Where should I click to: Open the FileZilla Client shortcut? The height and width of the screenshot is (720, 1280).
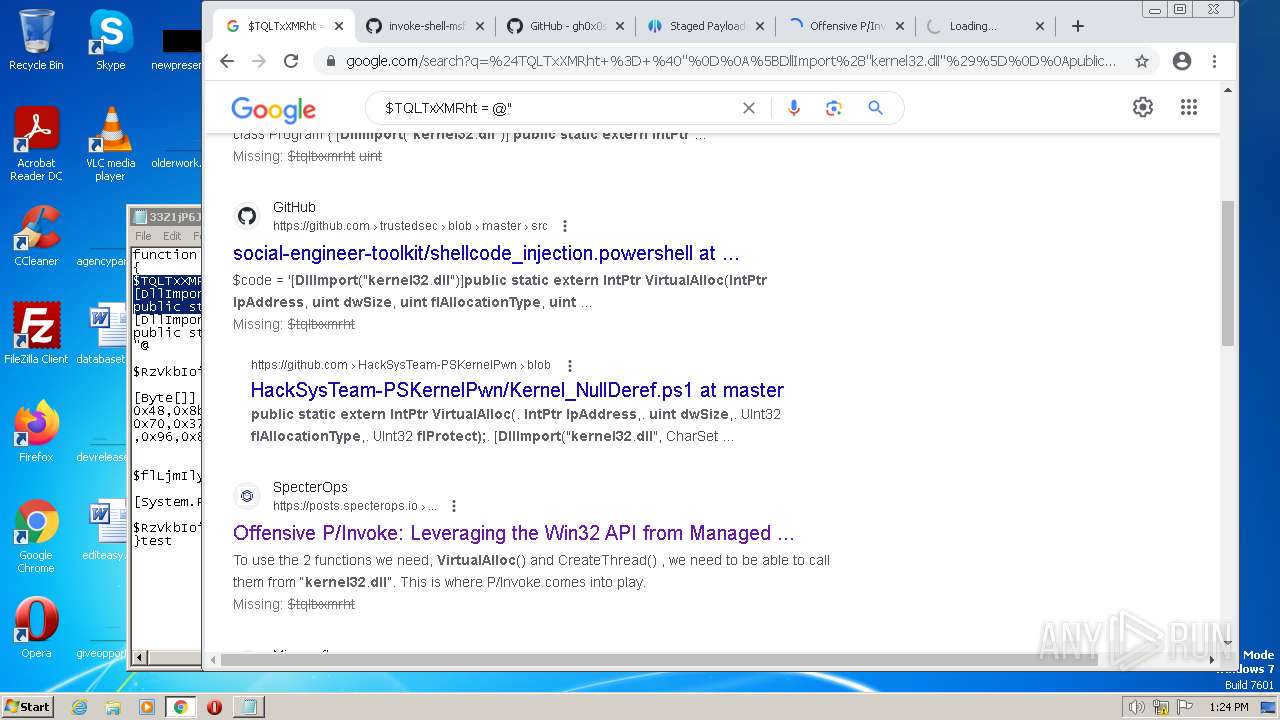tap(36, 334)
